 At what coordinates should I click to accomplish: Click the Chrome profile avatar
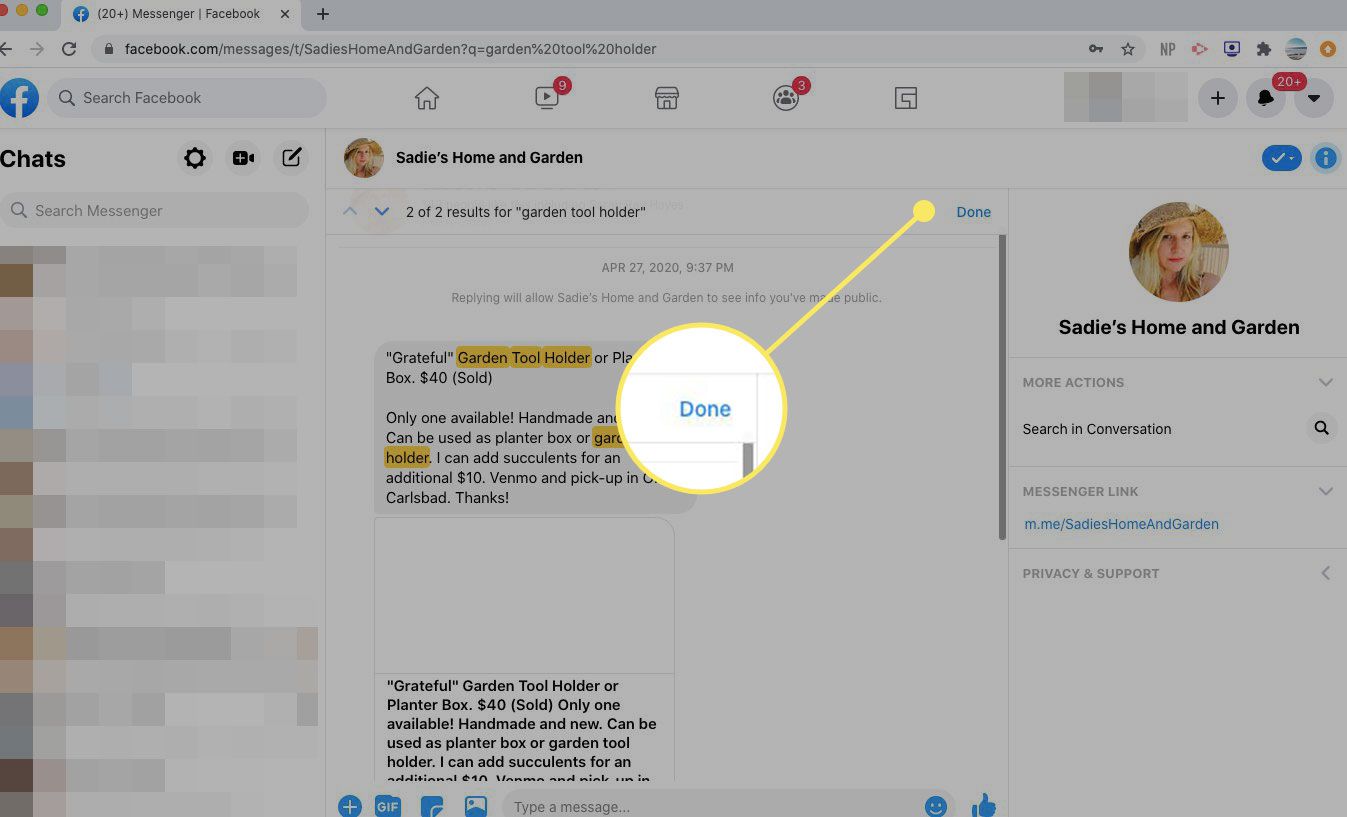[1296, 49]
